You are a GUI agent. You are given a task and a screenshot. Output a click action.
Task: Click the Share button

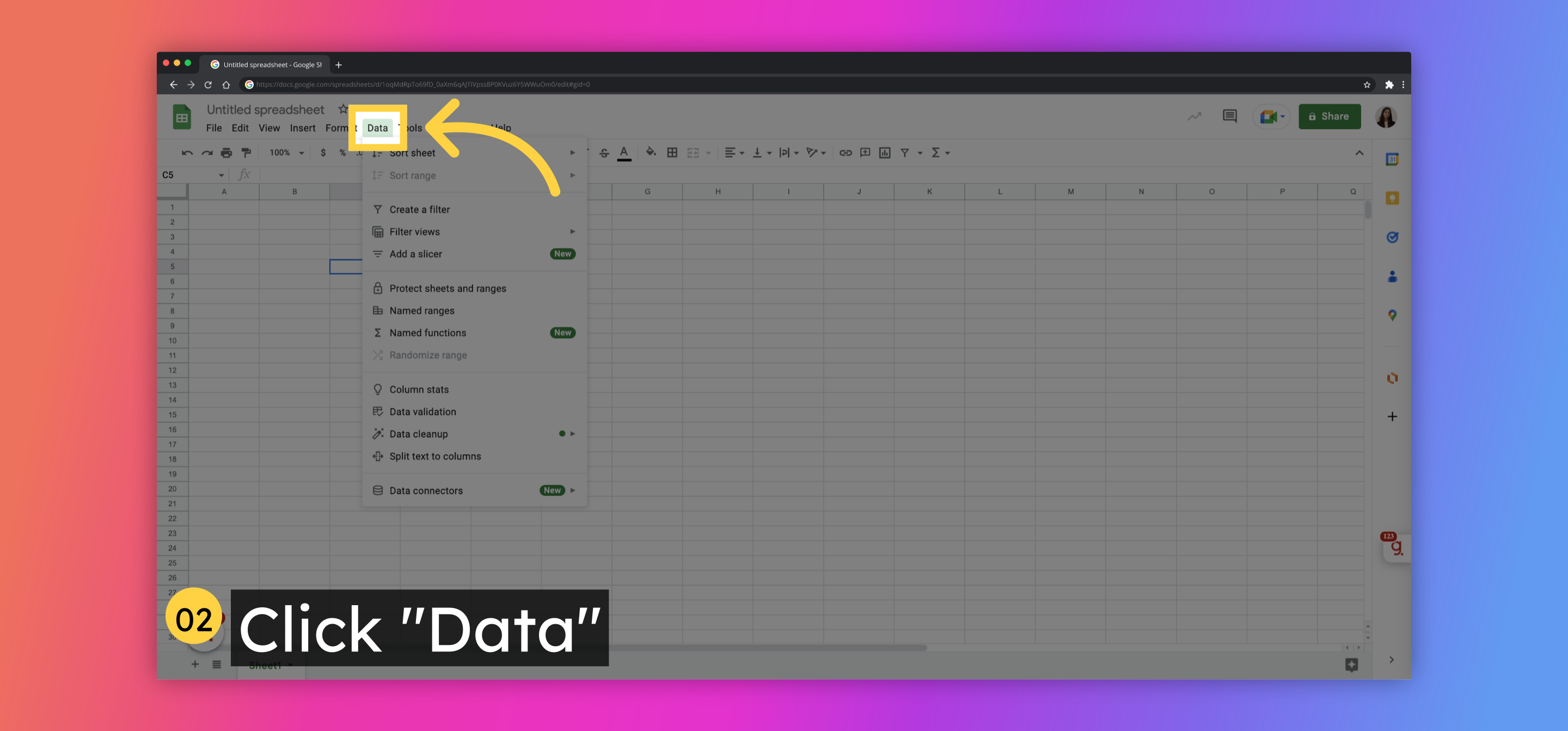coord(1330,116)
